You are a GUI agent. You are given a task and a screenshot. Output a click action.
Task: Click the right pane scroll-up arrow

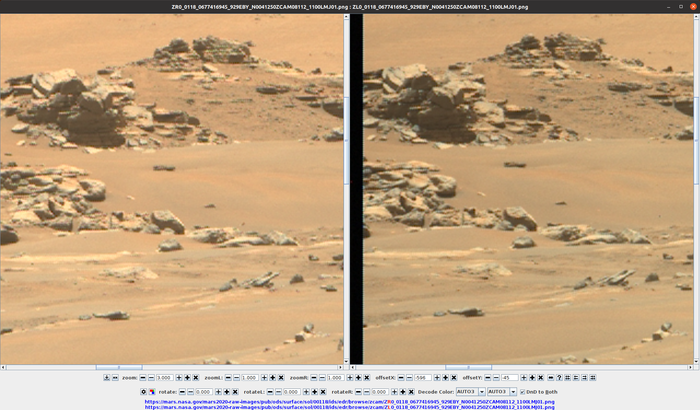[x=696, y=17]
